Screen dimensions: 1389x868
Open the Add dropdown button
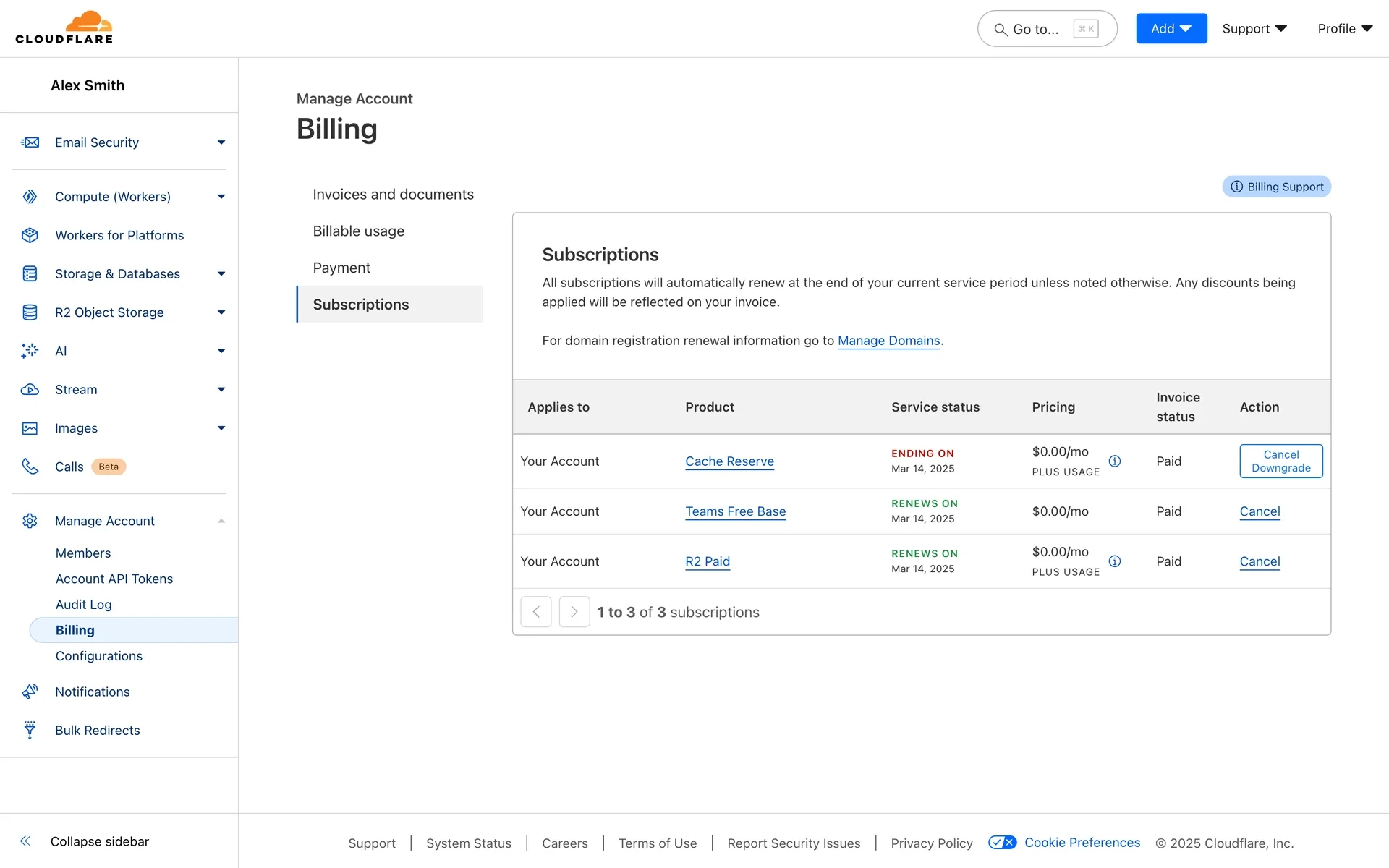click(1171, 28)
